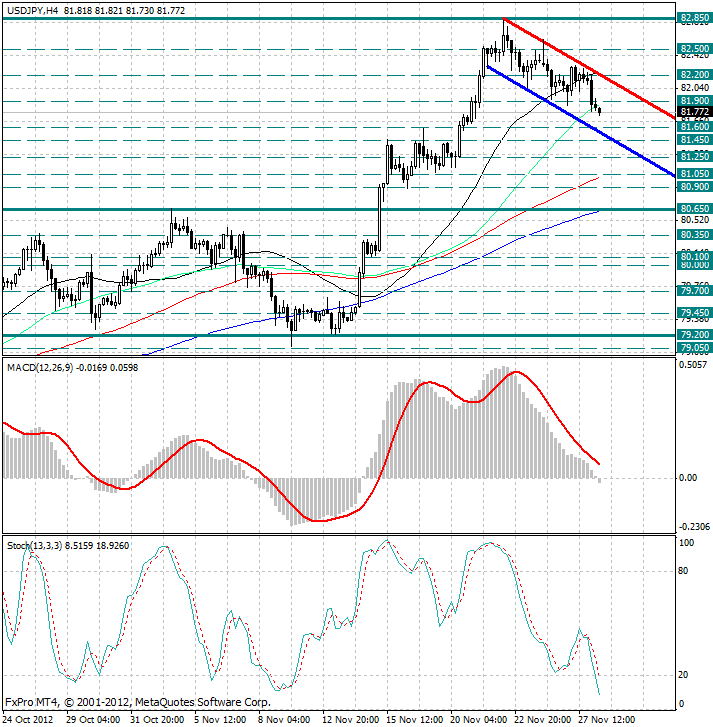Image resolution: width=713 pixels, height=727 pixels.
Task: Select the 80.650 support level label
Action: (x=694, y=209)
